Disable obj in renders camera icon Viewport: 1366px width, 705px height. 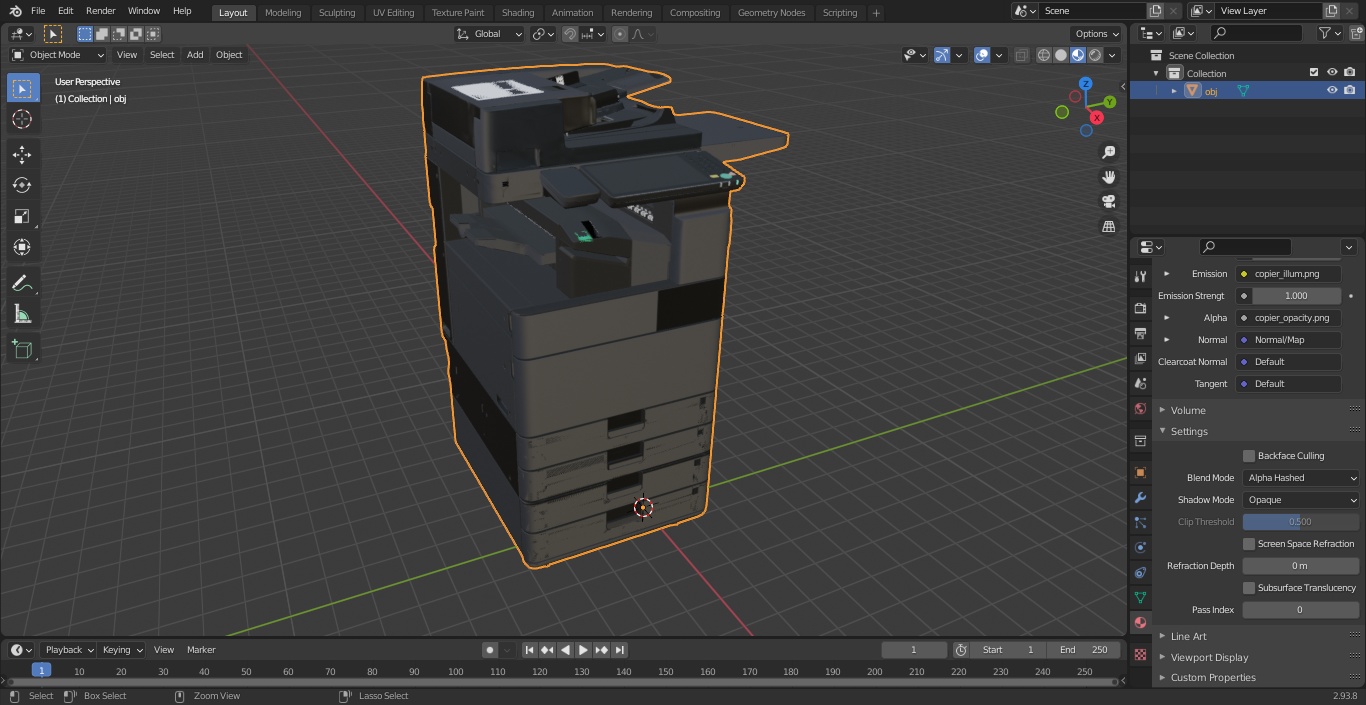1350,90
